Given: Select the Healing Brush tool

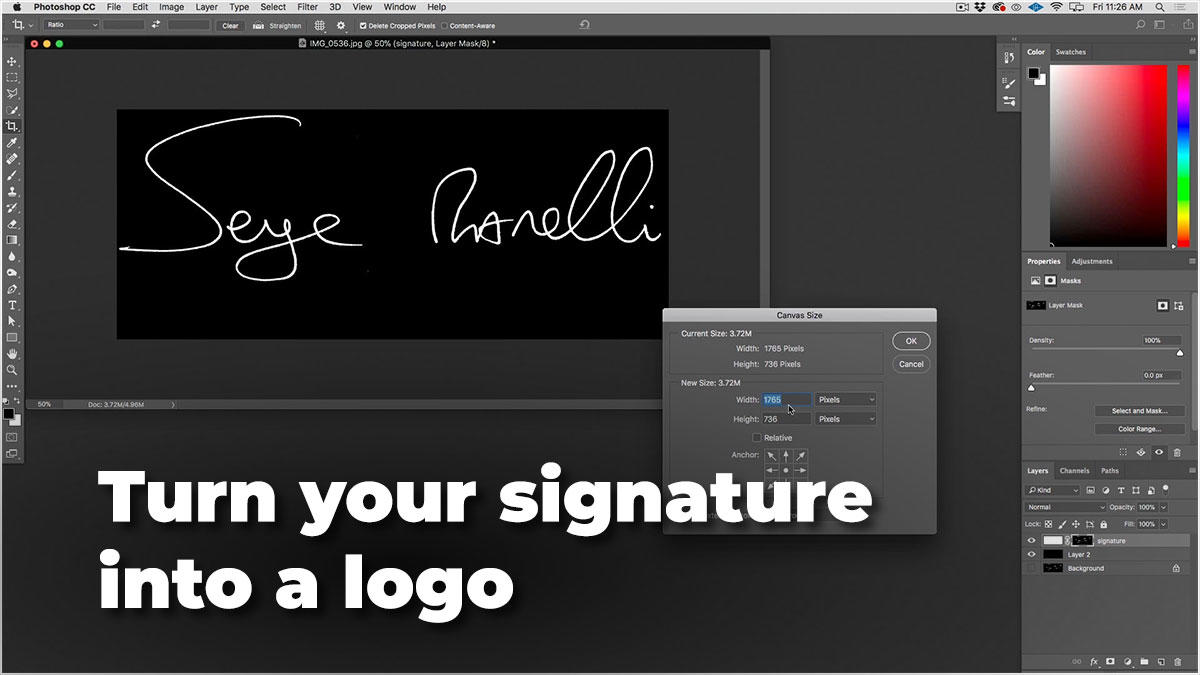Looking at the screenshot, I should (x=12, y=158).
